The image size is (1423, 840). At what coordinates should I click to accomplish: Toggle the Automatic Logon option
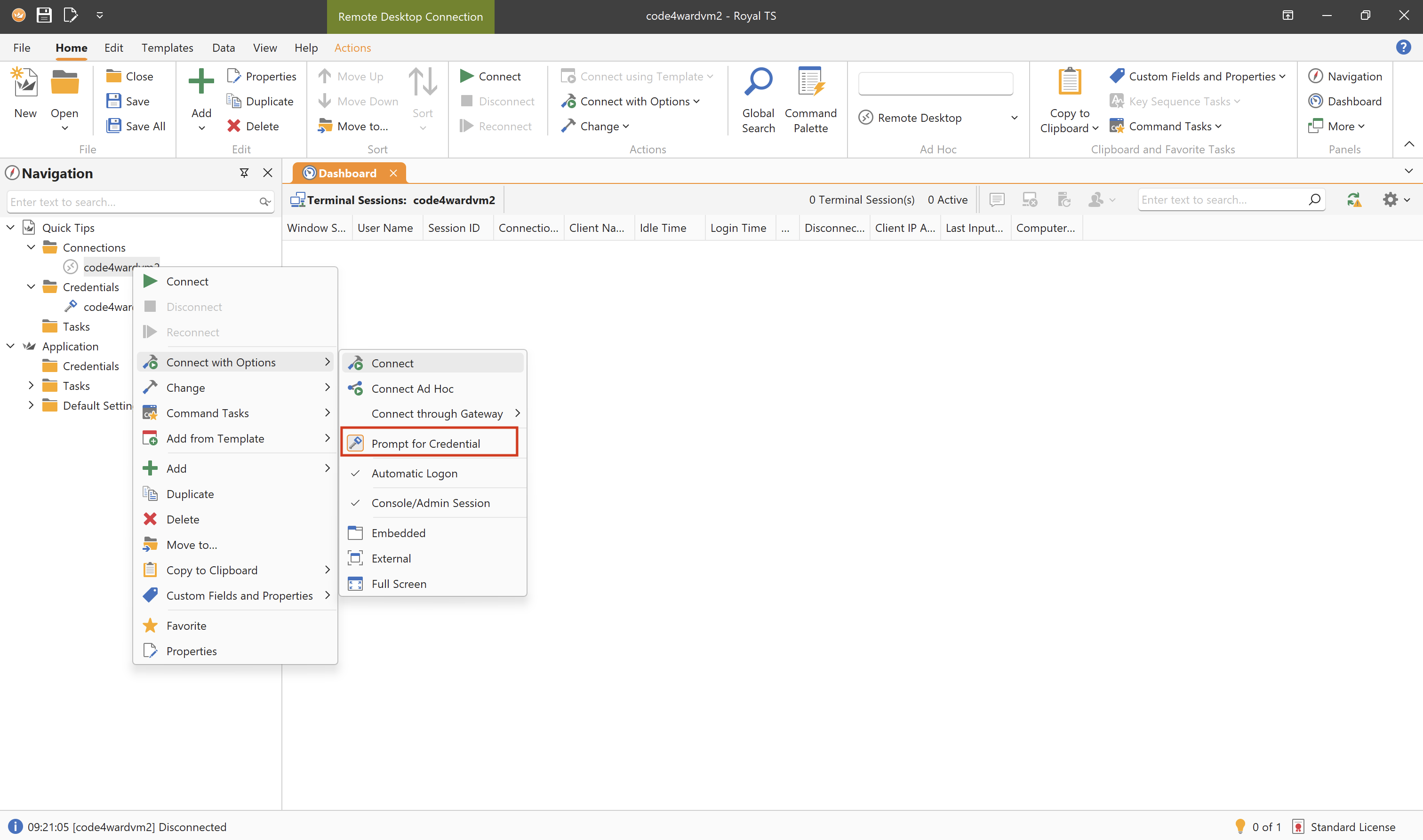[x=414, y=473]
